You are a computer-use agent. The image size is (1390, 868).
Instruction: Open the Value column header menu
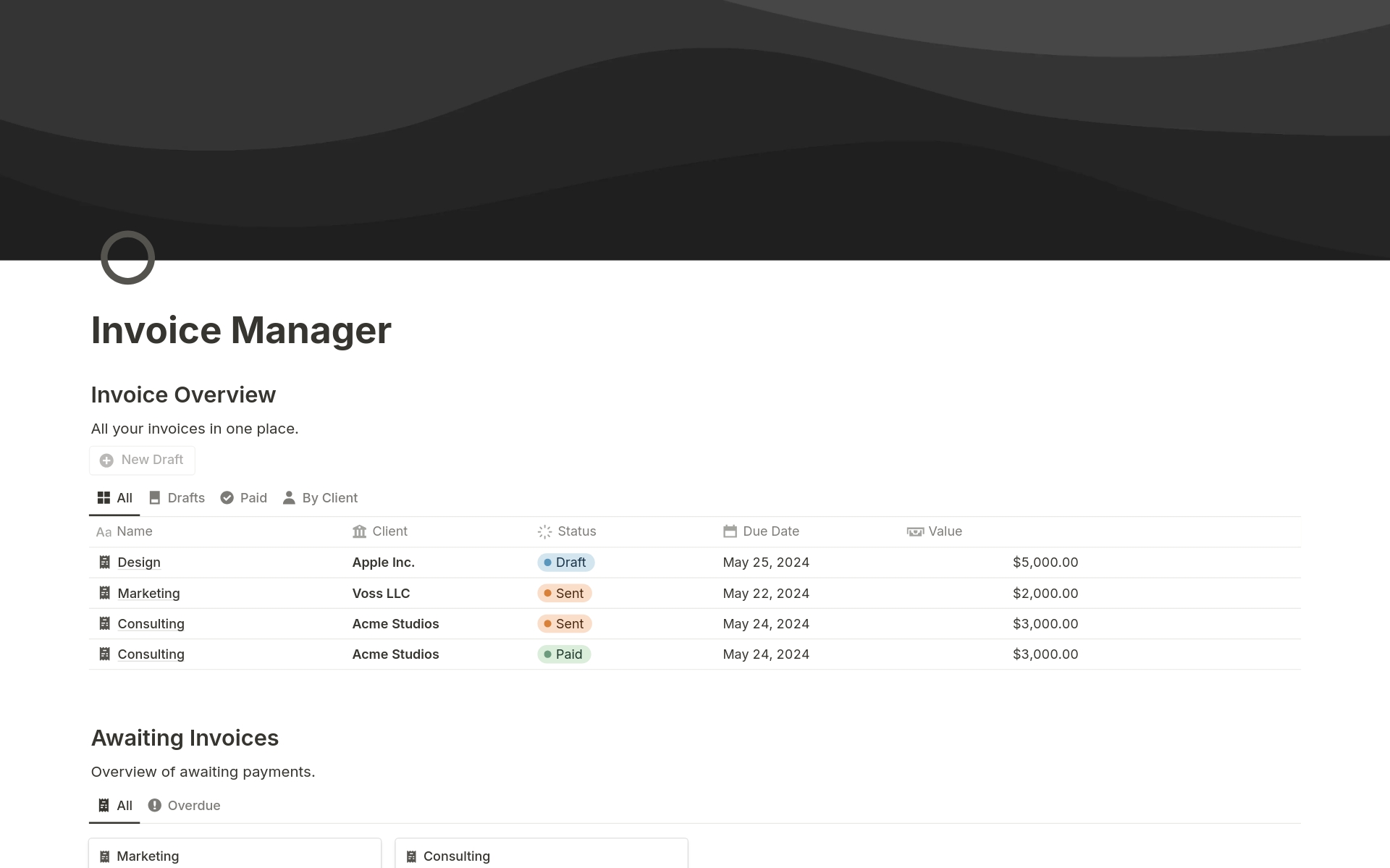coord(945,531)
